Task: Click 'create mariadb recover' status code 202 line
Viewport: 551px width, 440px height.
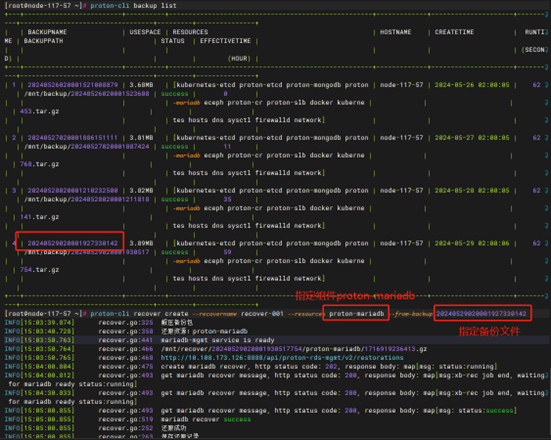Action: click(329, 366)
